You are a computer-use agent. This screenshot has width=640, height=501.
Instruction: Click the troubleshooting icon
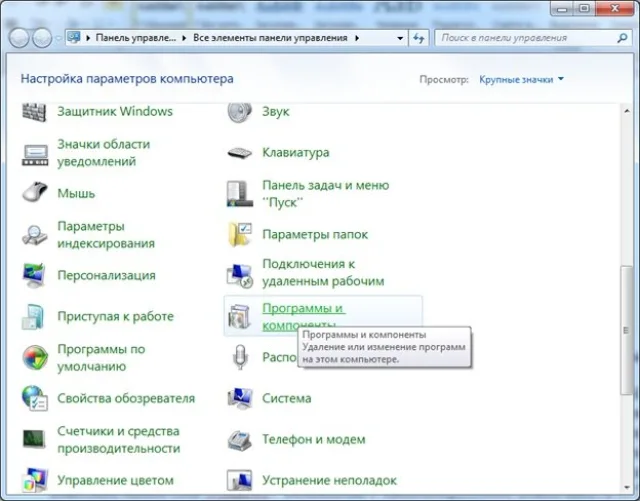[240, 480]
